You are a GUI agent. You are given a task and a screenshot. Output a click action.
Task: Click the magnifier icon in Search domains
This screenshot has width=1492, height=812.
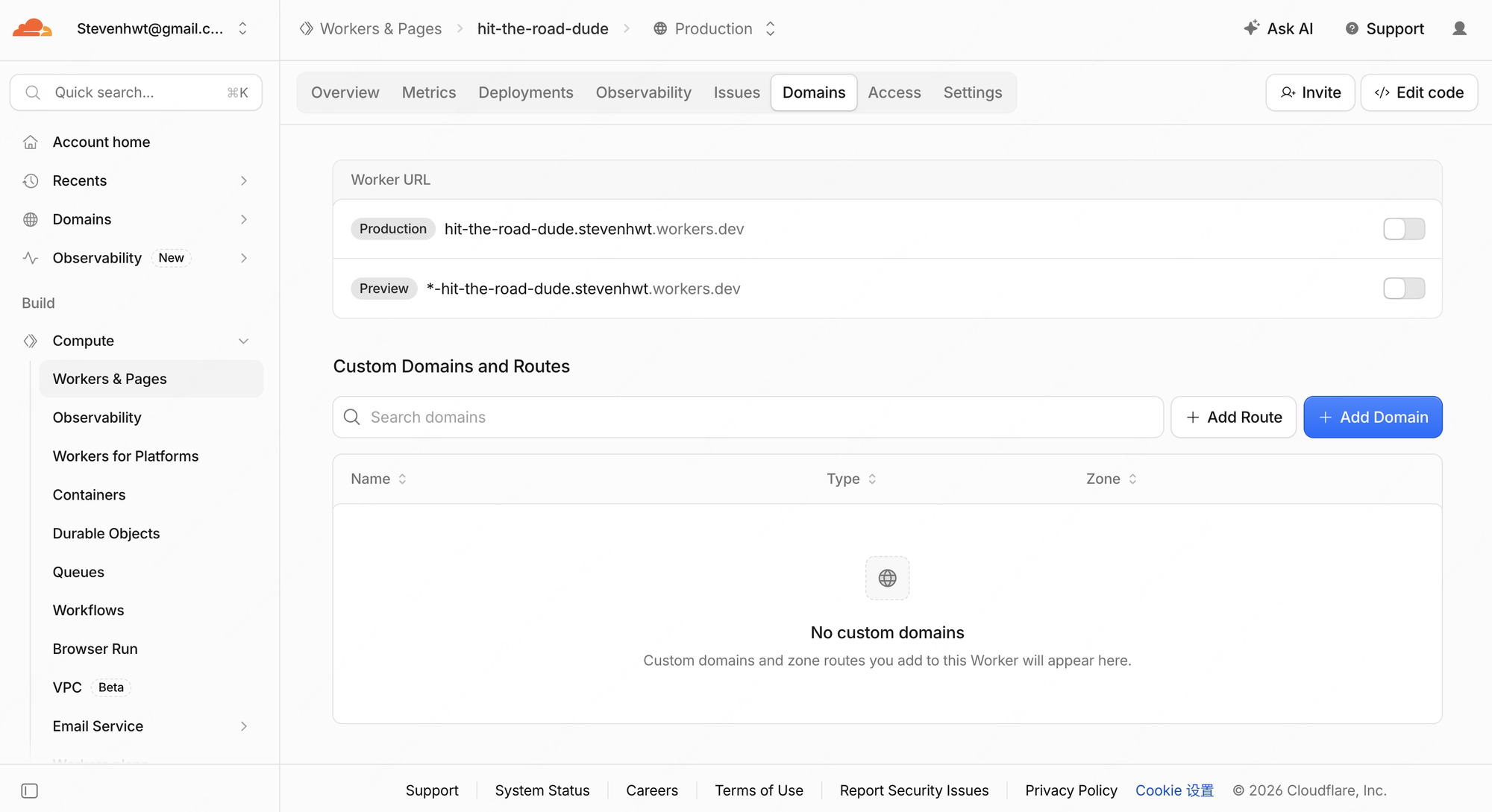click(352, 417)
